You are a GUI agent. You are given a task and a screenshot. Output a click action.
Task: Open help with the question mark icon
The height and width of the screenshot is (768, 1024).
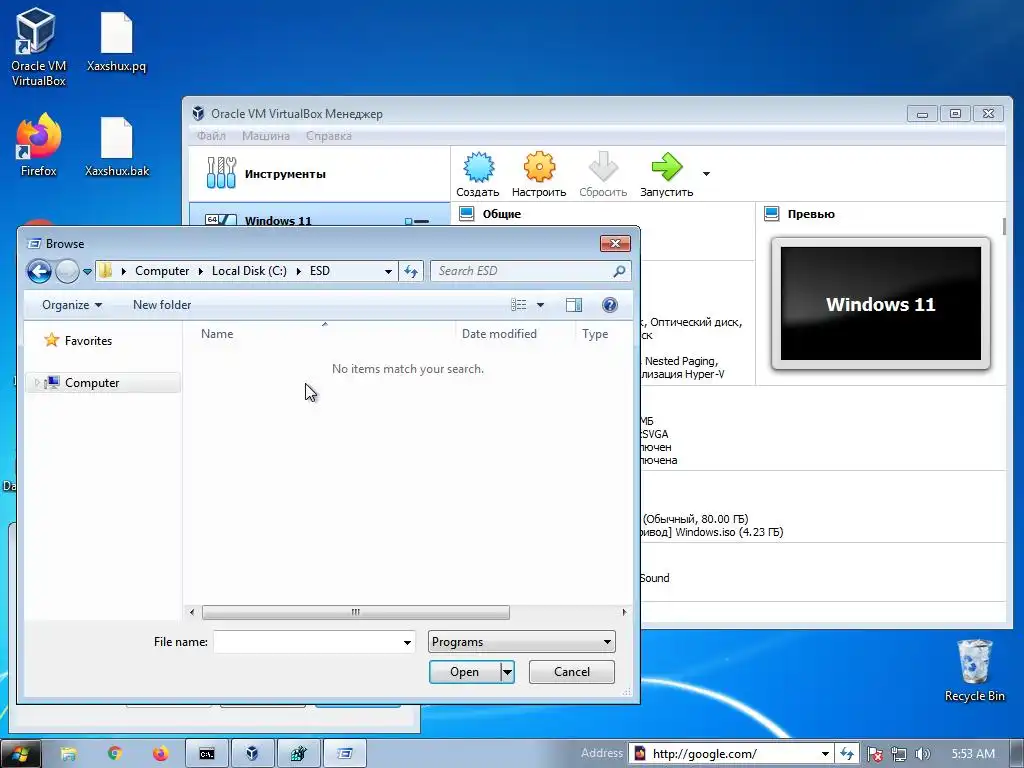(x=610, y=305)
